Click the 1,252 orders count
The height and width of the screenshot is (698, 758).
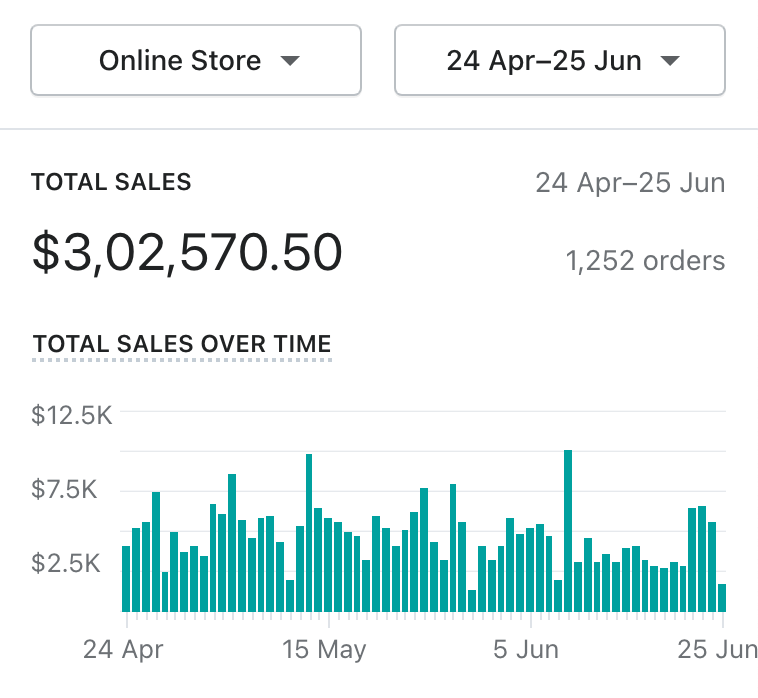click(x=645, y=261)
